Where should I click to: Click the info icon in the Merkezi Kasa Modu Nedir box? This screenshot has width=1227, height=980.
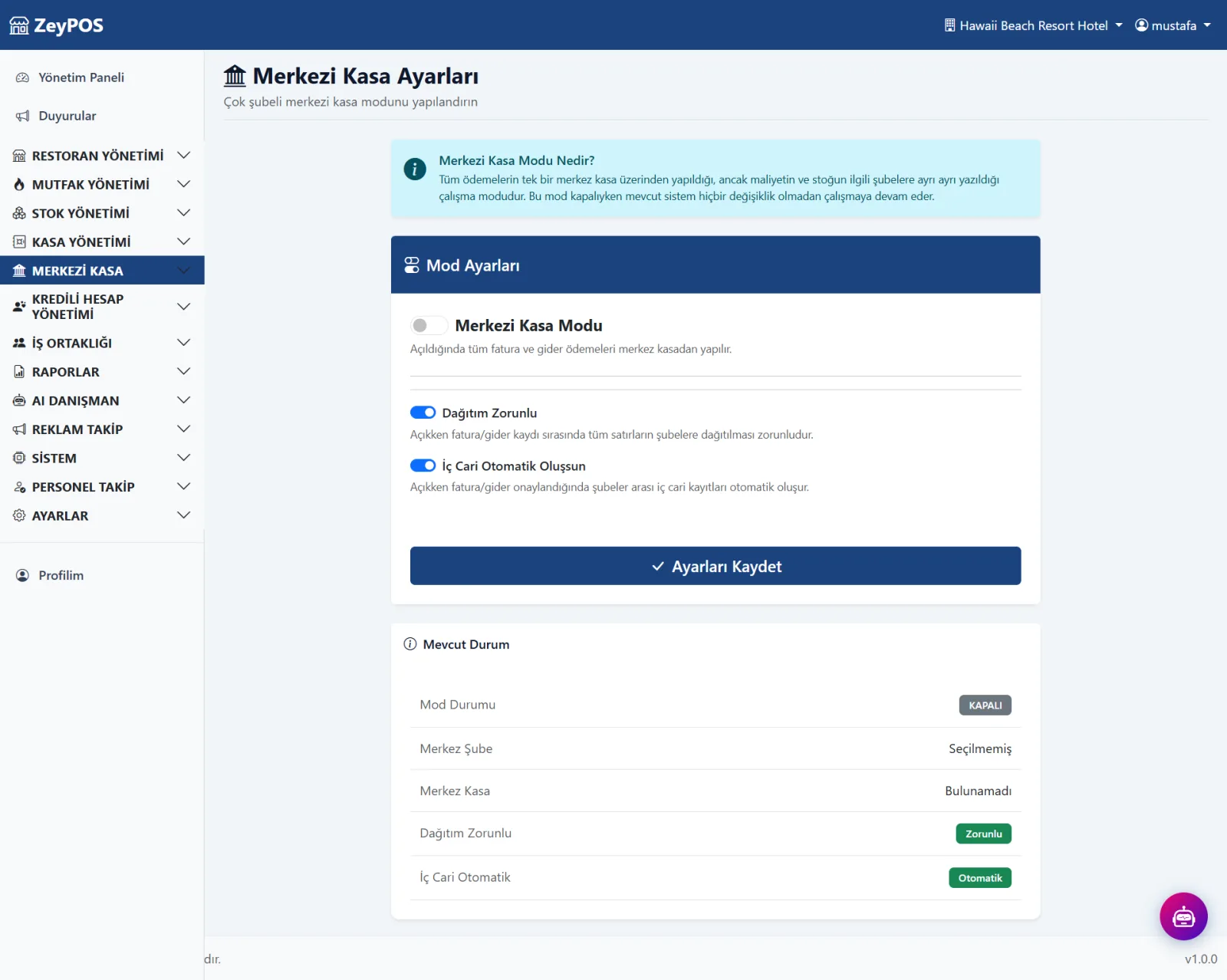(415, 169)
